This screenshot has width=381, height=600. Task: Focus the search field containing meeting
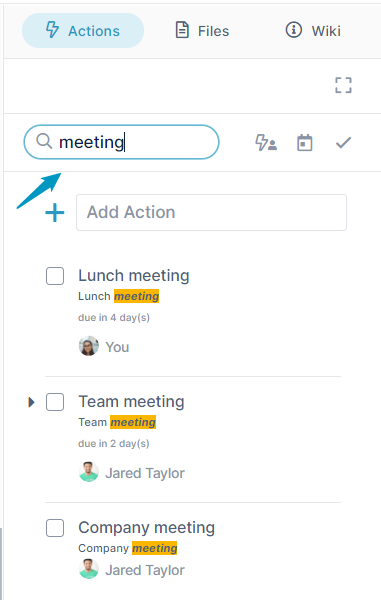pyautogui.click(x=121, y=142)
